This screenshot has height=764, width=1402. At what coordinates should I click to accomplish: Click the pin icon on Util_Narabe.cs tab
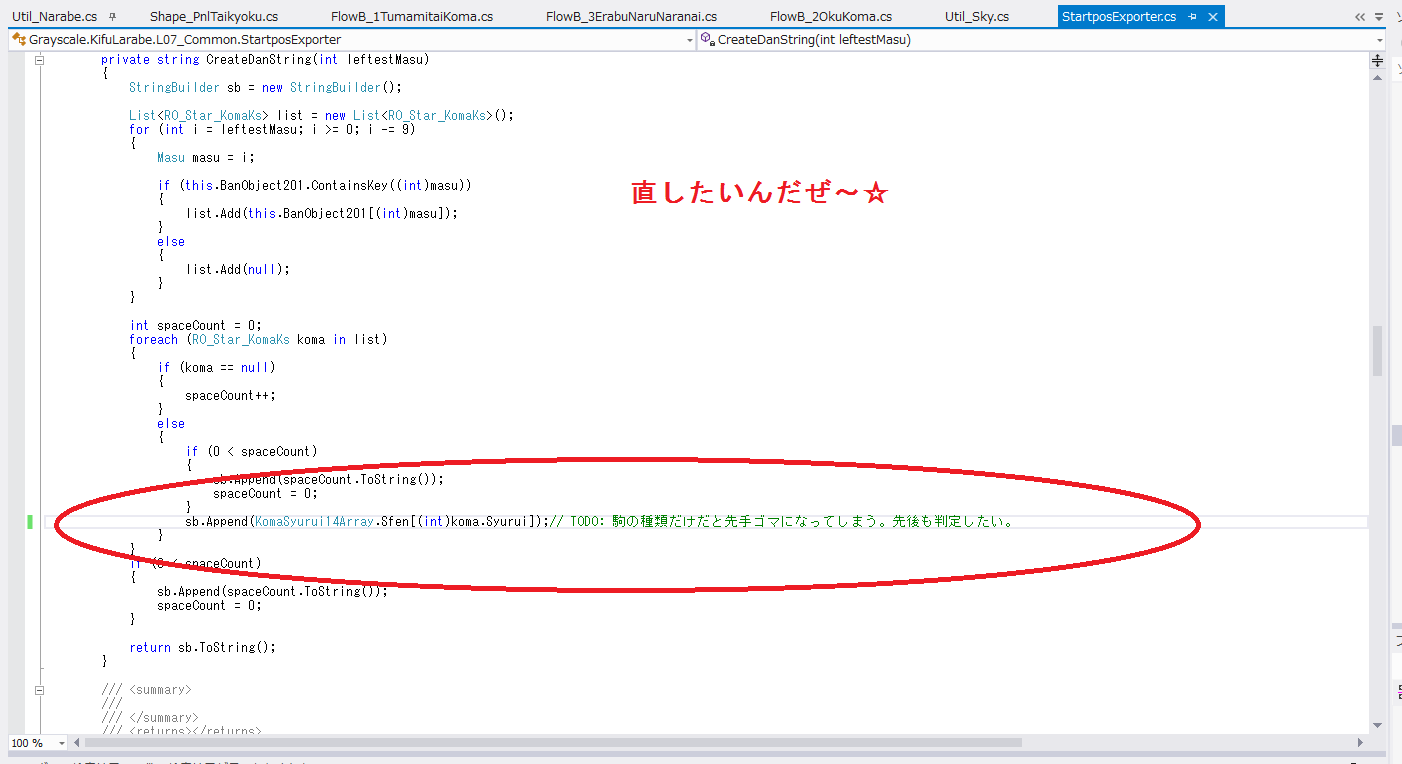[112, 17]
